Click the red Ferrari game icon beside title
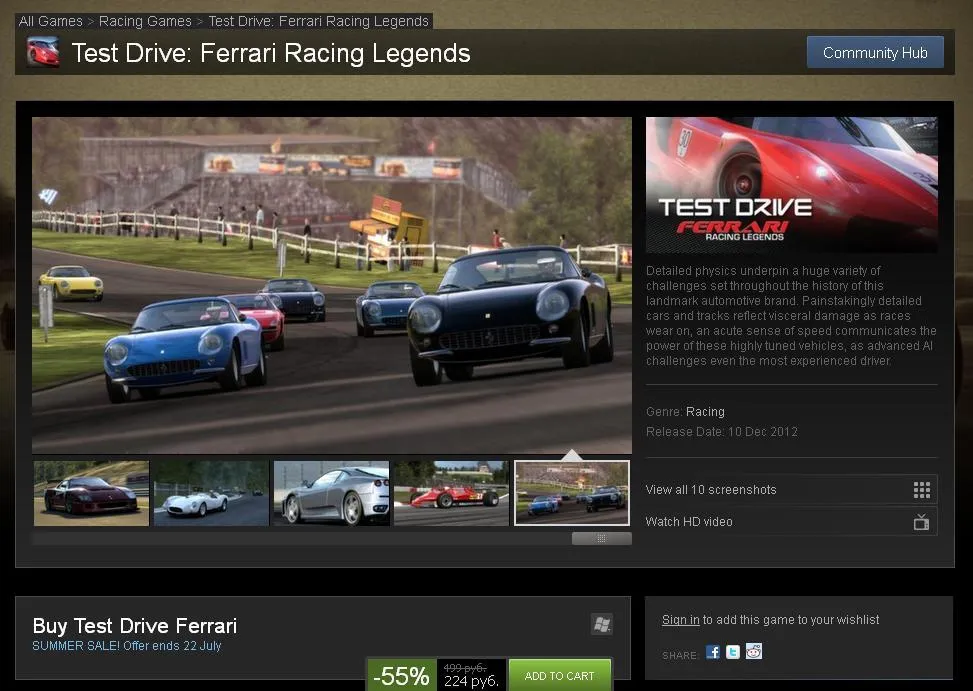The image size is (973, 691). tap(43, 52)
